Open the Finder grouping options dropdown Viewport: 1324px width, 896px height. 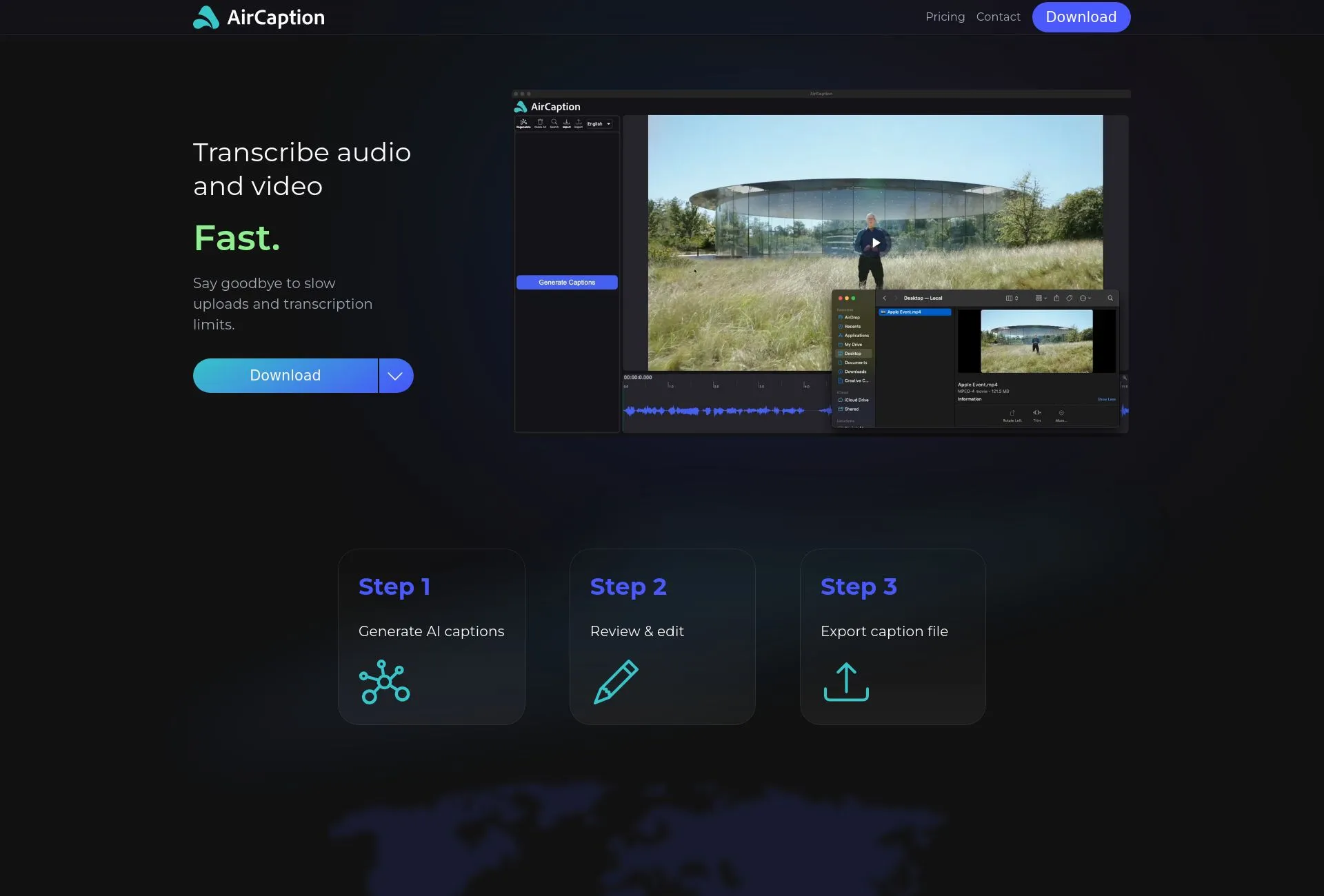[1041, 298]
